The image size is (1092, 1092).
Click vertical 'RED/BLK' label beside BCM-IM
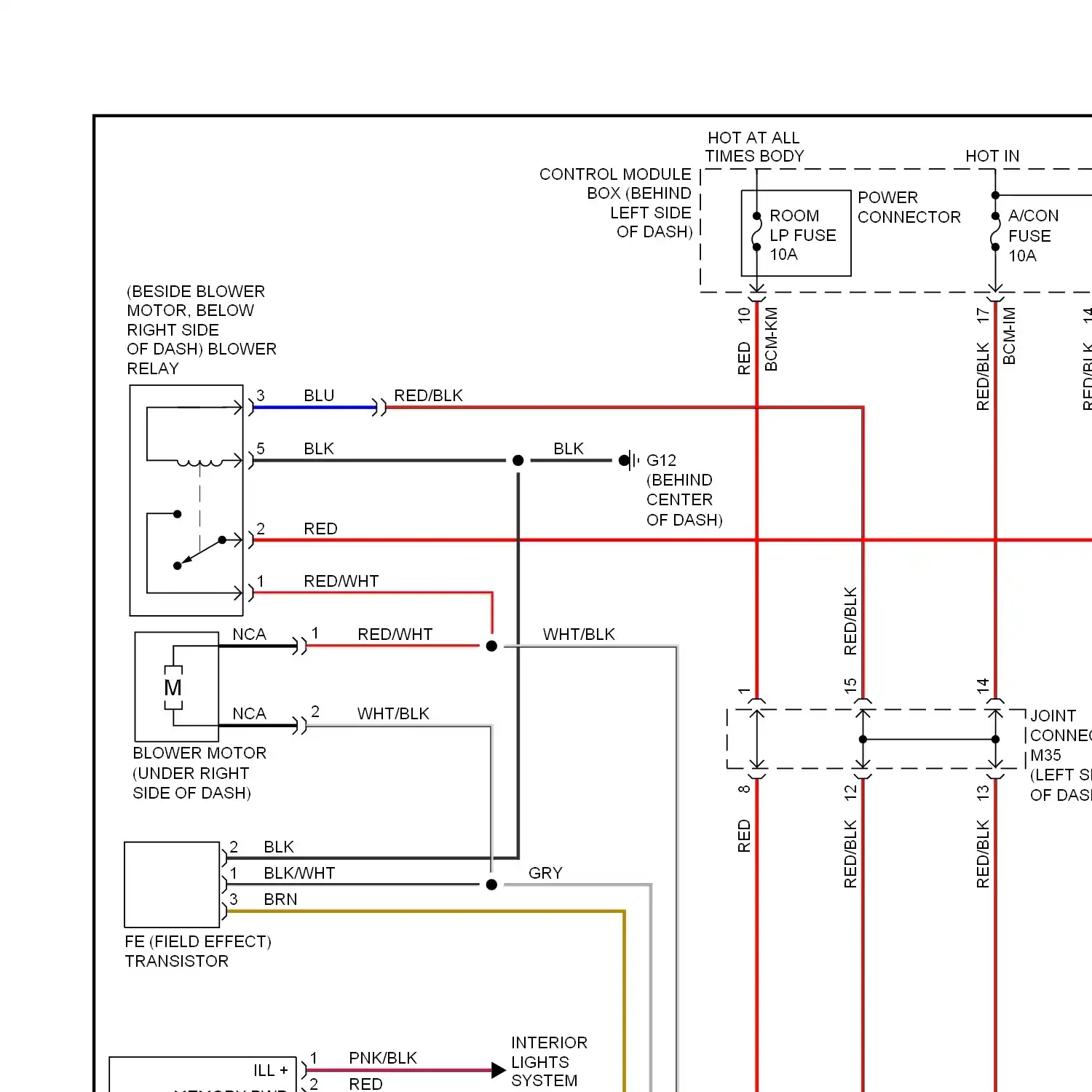983,376
